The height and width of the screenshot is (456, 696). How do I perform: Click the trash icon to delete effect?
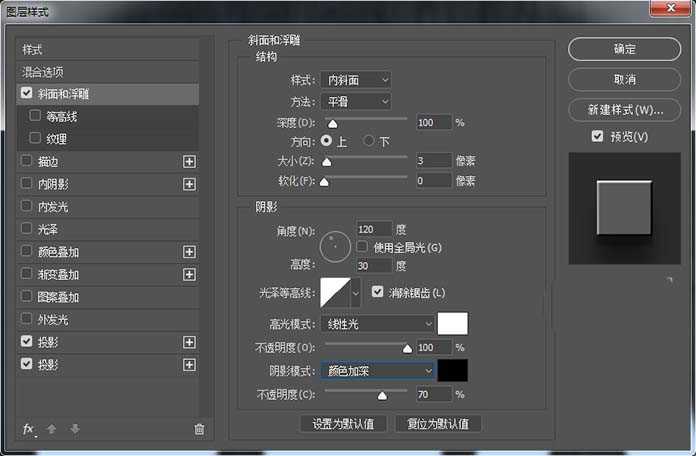199,429
